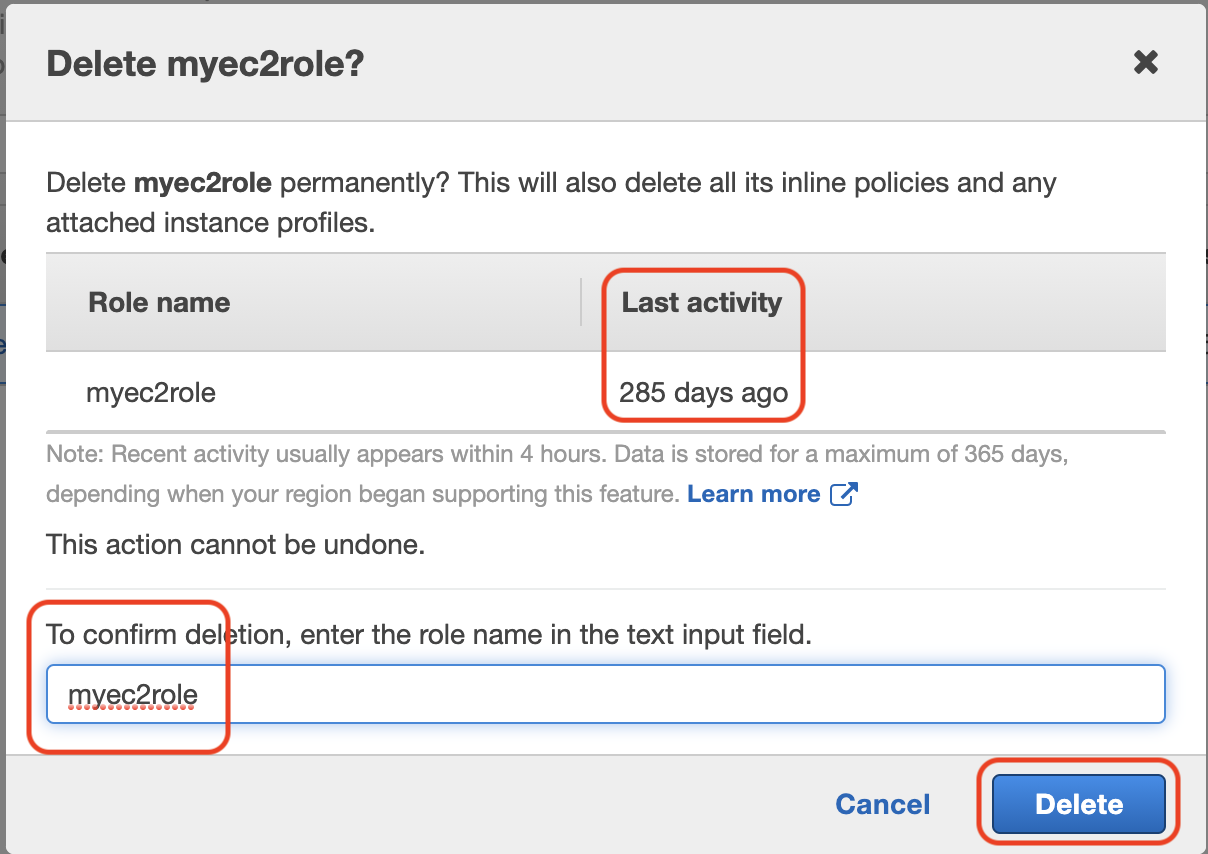Click the 285 days ago activity value

pos(703,392)
